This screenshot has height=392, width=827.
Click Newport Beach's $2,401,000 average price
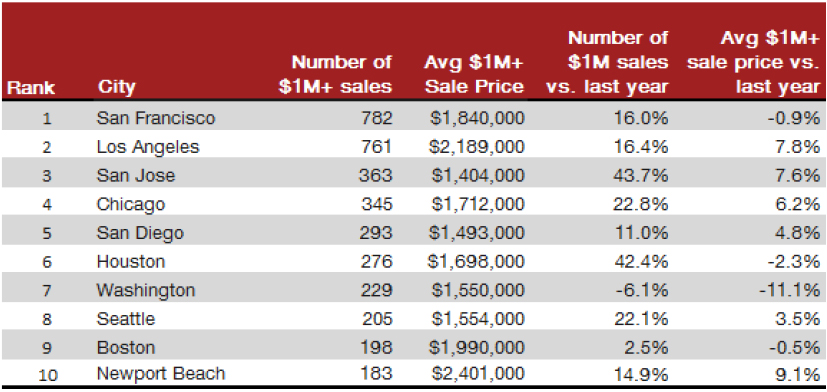coord(478,374)
